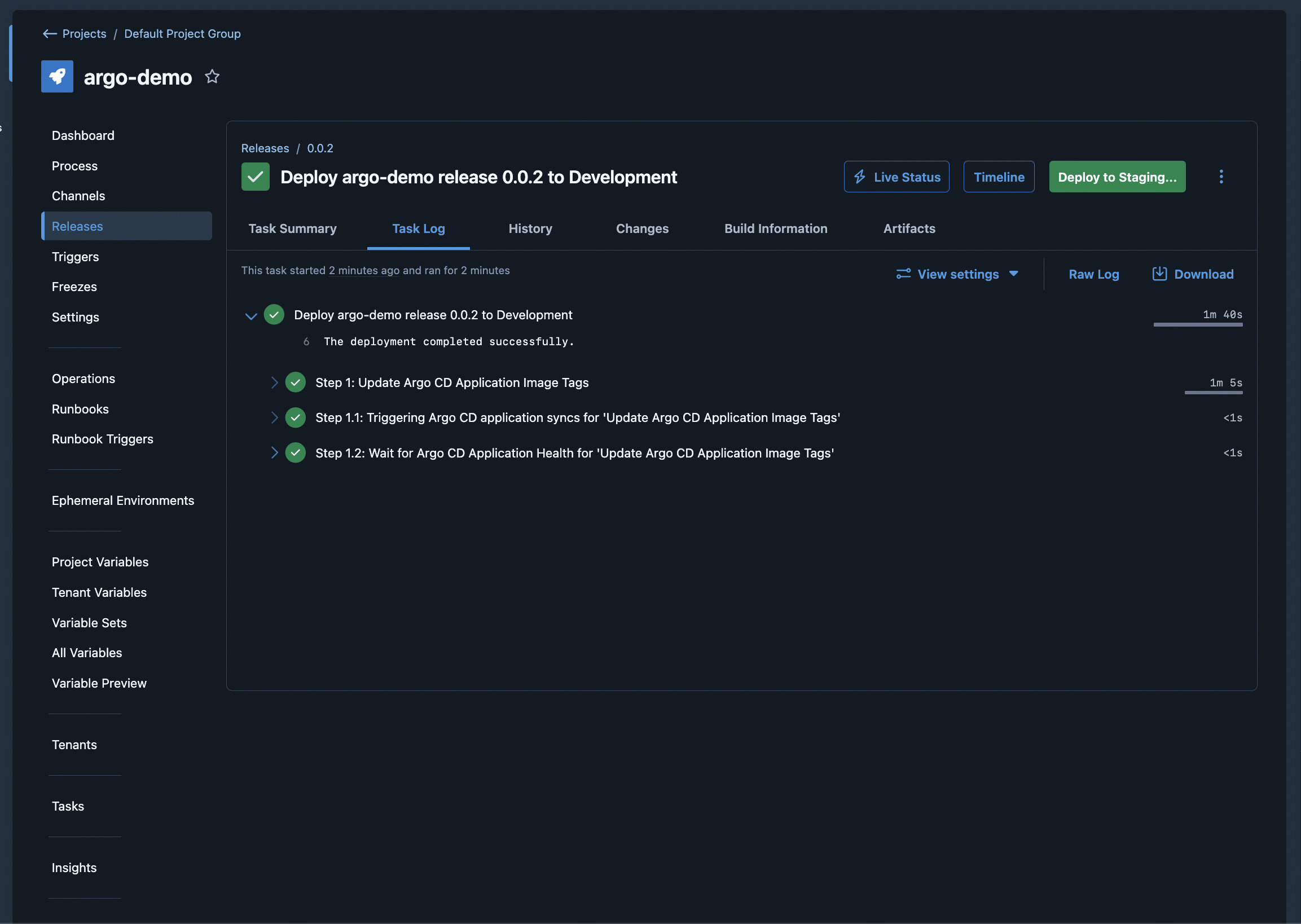The height and width of the screenshot is (924, 1301).
Task: Open Variable Preview in the sidebar
Action: tap(99, 683)
